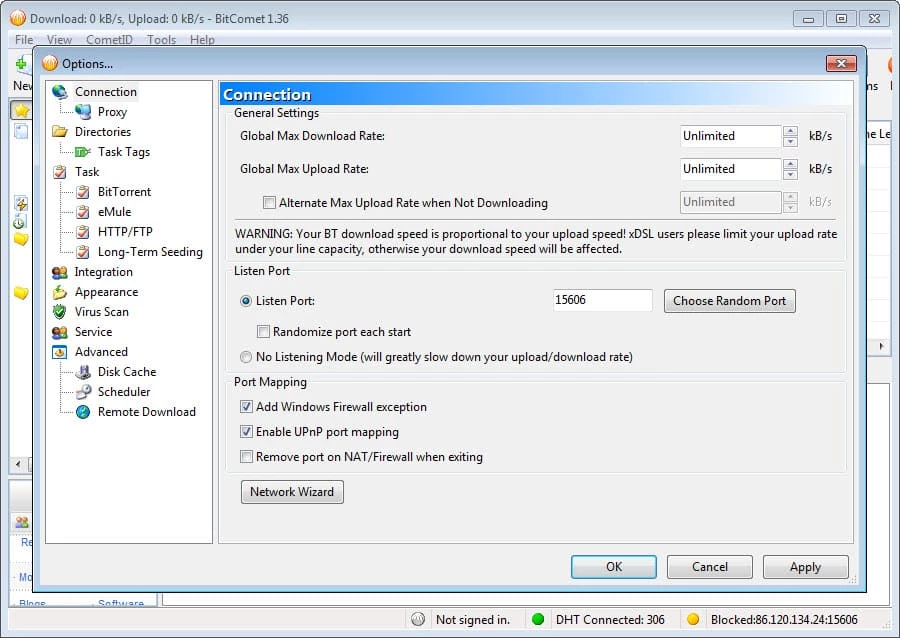The image size is (900, 638).
Task: Select No Listening Mode radio option
Action: coord(246,357)
